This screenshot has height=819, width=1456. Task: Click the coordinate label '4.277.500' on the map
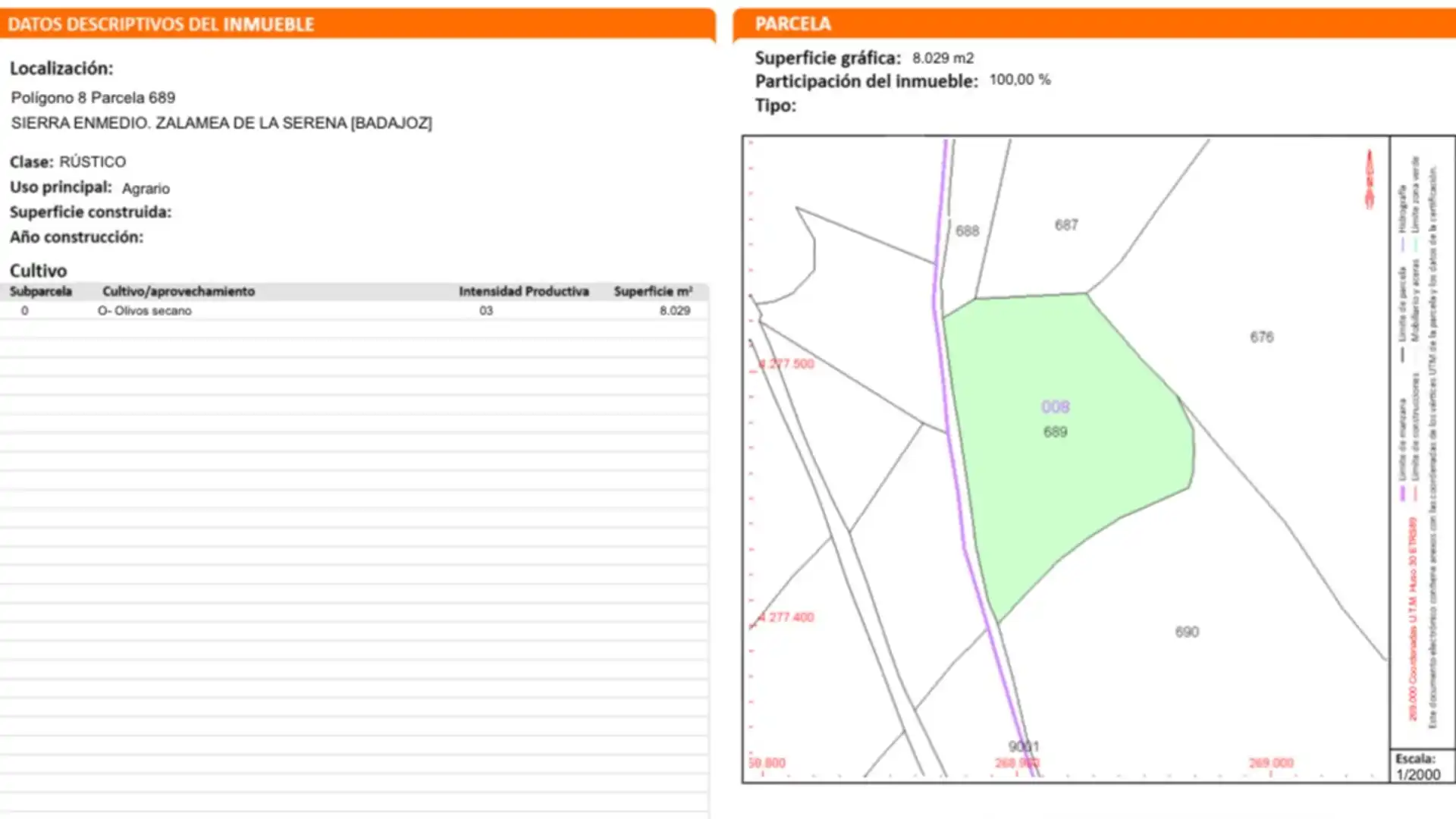point(785,364)
